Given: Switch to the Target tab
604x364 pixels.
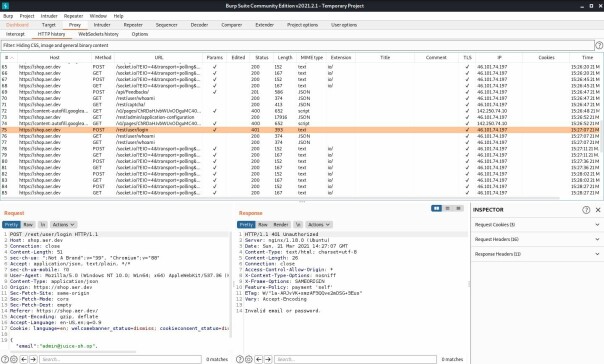Looking at the screenshot, I should (49, 25).
